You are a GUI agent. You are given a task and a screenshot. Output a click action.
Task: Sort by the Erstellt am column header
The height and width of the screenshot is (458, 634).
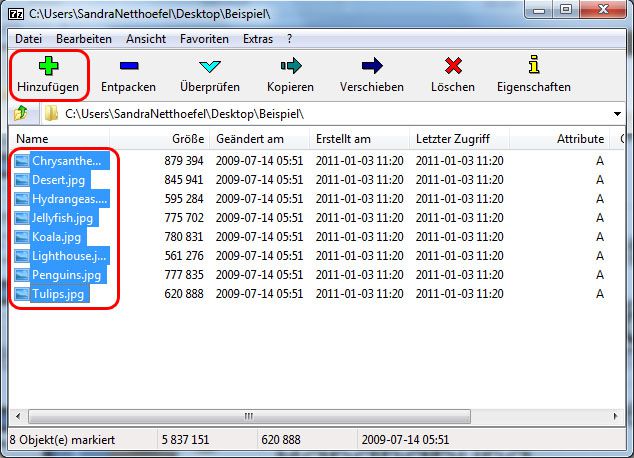point(359,139)
